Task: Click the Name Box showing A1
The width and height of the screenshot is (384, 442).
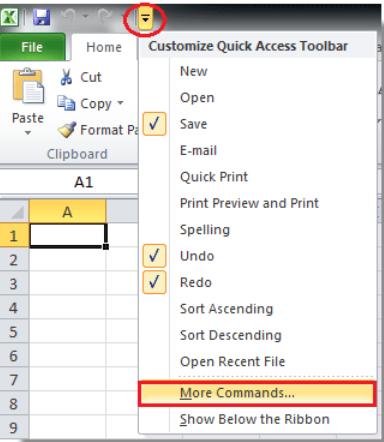Action: (x=69, y=182)
